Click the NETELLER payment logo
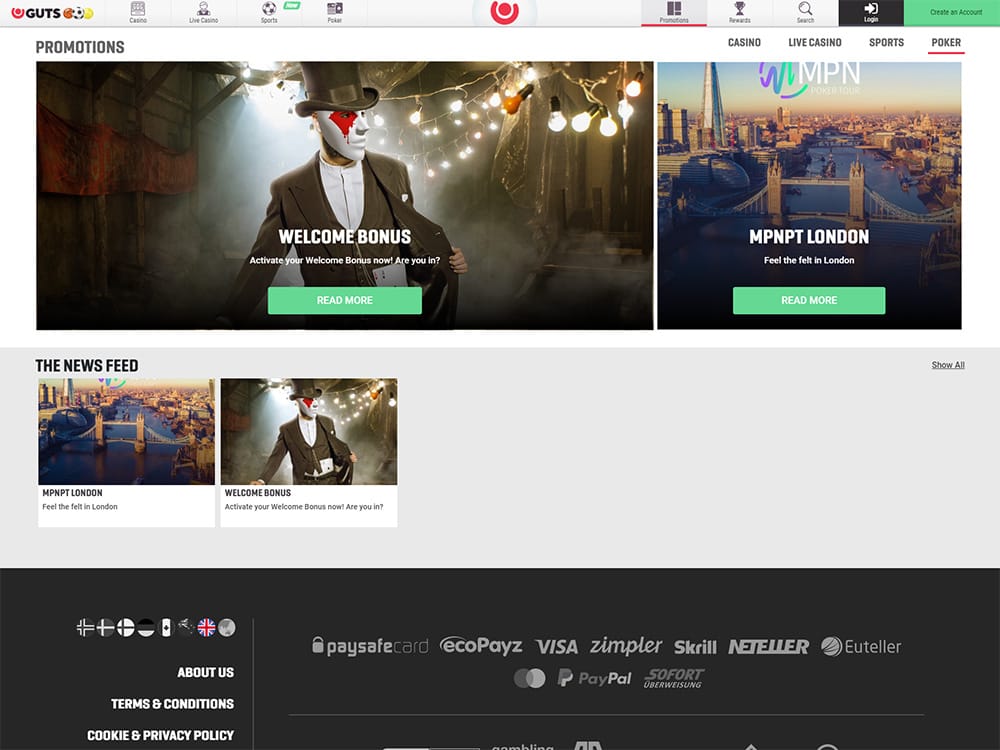The height and width of the screenshot is (750, 1000). [x=768, y=647]
